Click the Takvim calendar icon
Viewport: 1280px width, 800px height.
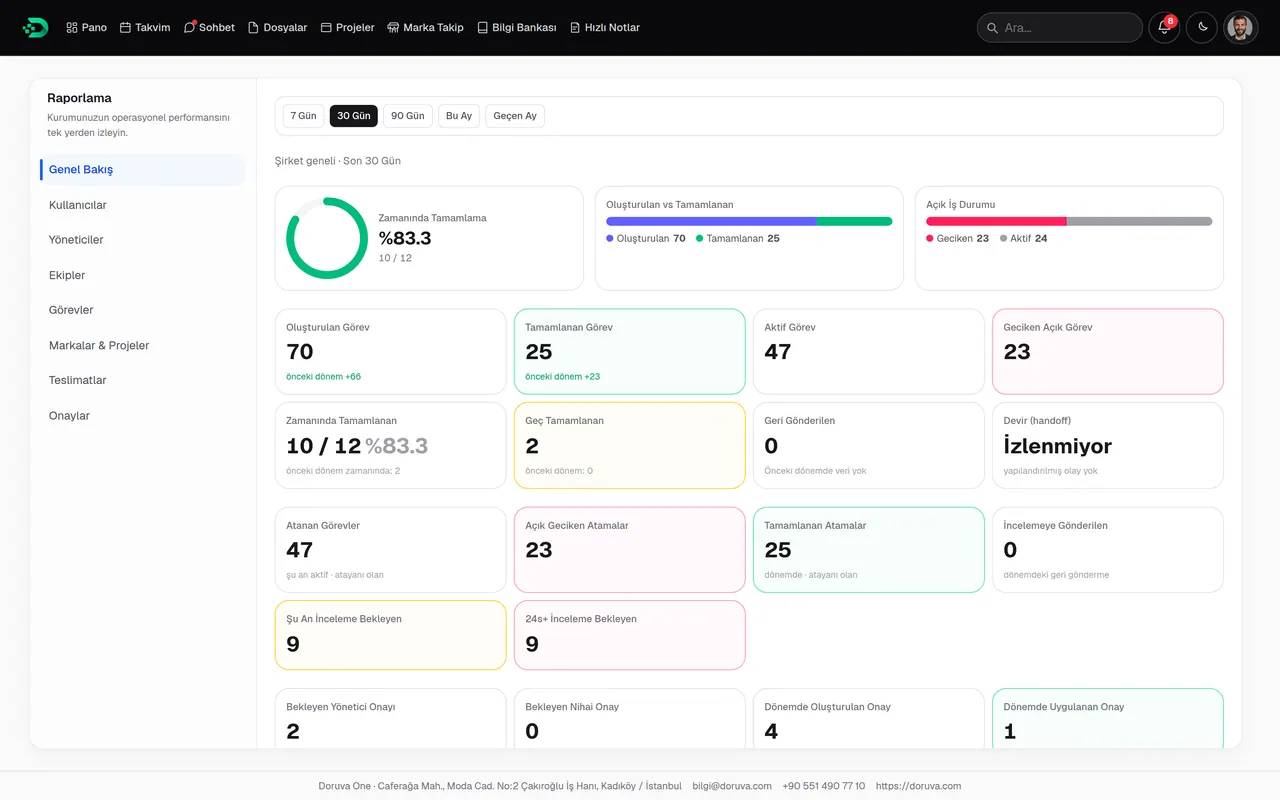(126, 28)
